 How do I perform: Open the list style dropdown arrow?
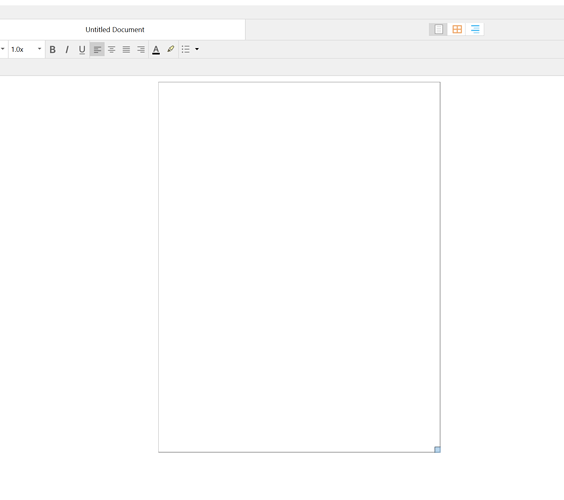[197, 49]
